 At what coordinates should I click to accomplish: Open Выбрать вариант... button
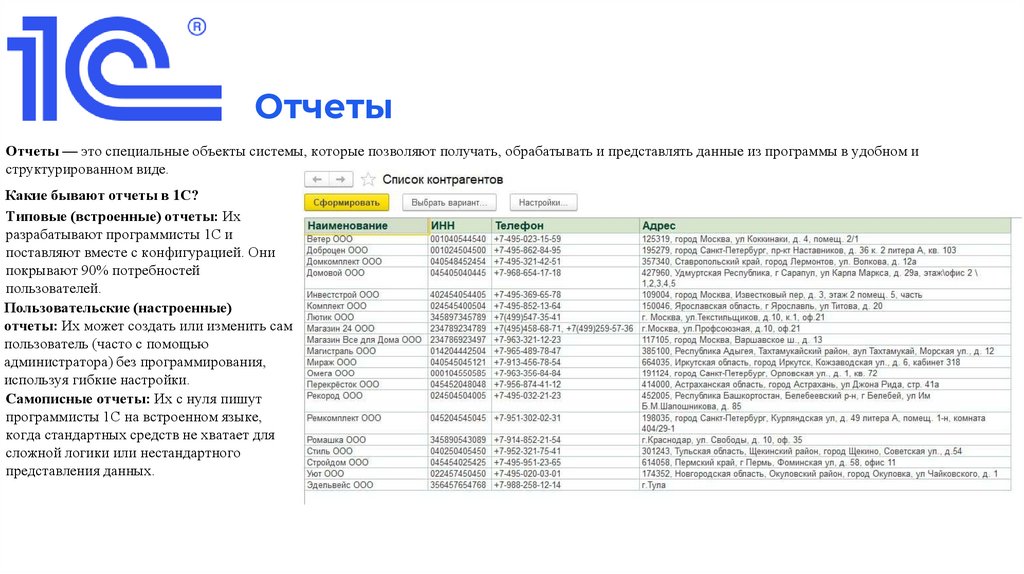click(449, 202)
